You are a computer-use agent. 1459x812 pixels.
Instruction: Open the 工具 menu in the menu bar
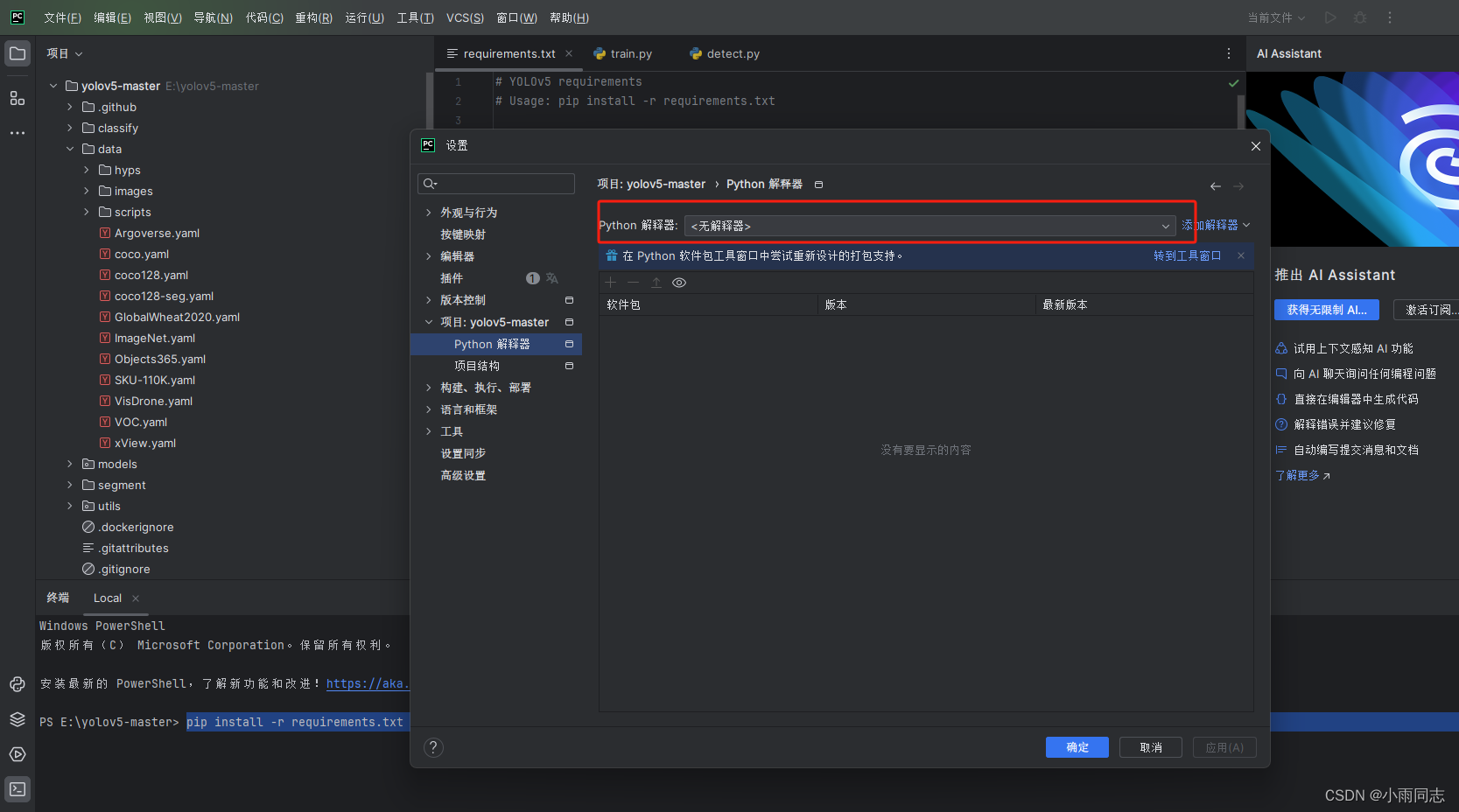[415, 17]
